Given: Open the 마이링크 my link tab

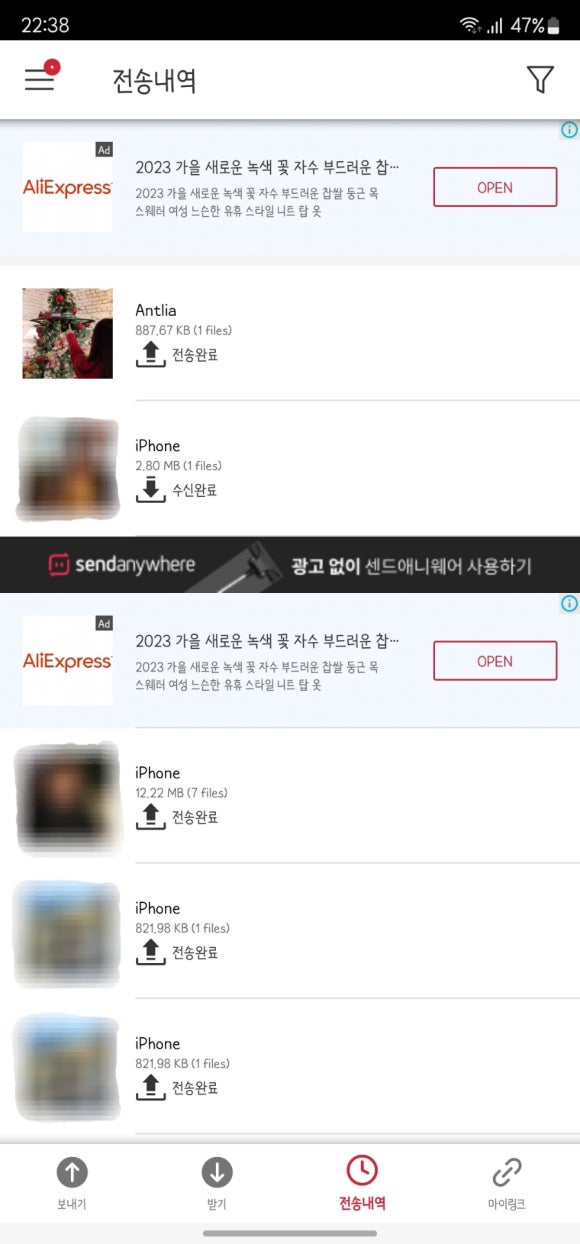Looking at the screenshot, I should click(x=507, y=1184).
